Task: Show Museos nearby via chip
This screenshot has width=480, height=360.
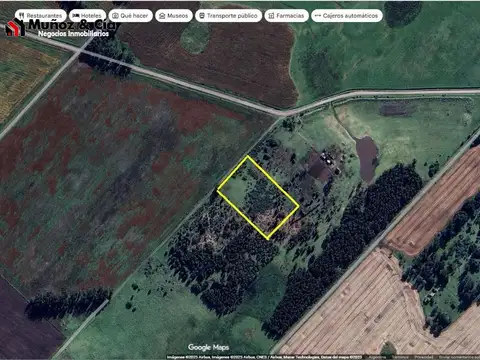Action: coord(174,16)
